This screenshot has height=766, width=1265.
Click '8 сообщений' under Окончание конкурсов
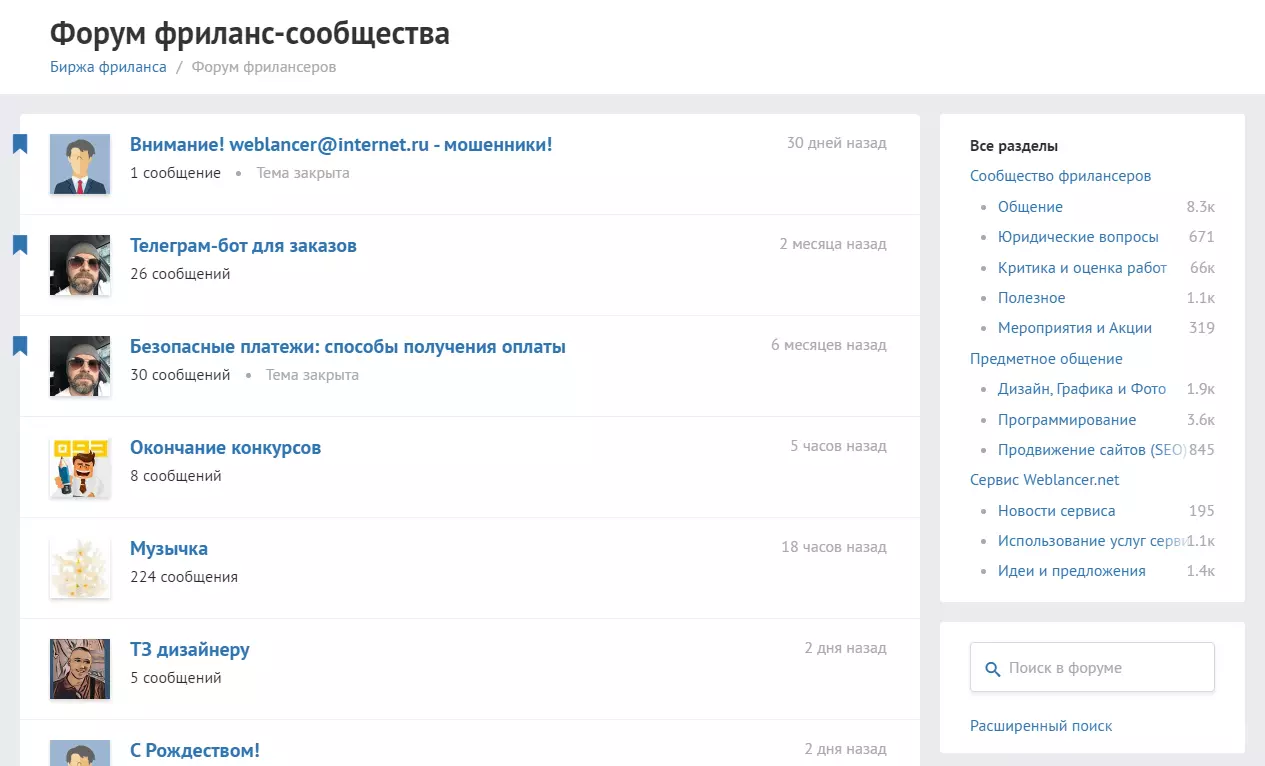click(176, 476)
